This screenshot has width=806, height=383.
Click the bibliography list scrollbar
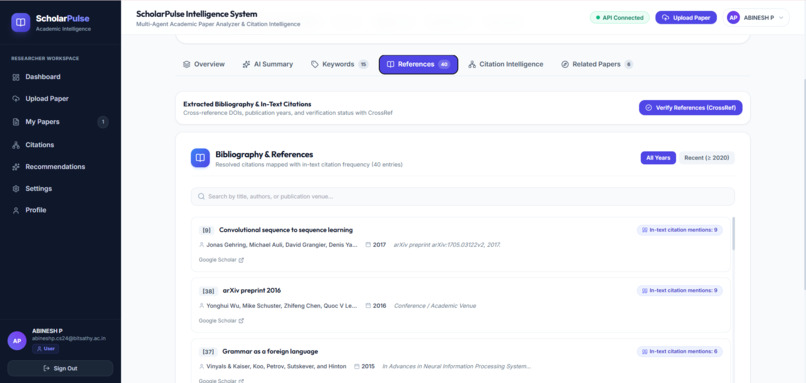733,234
